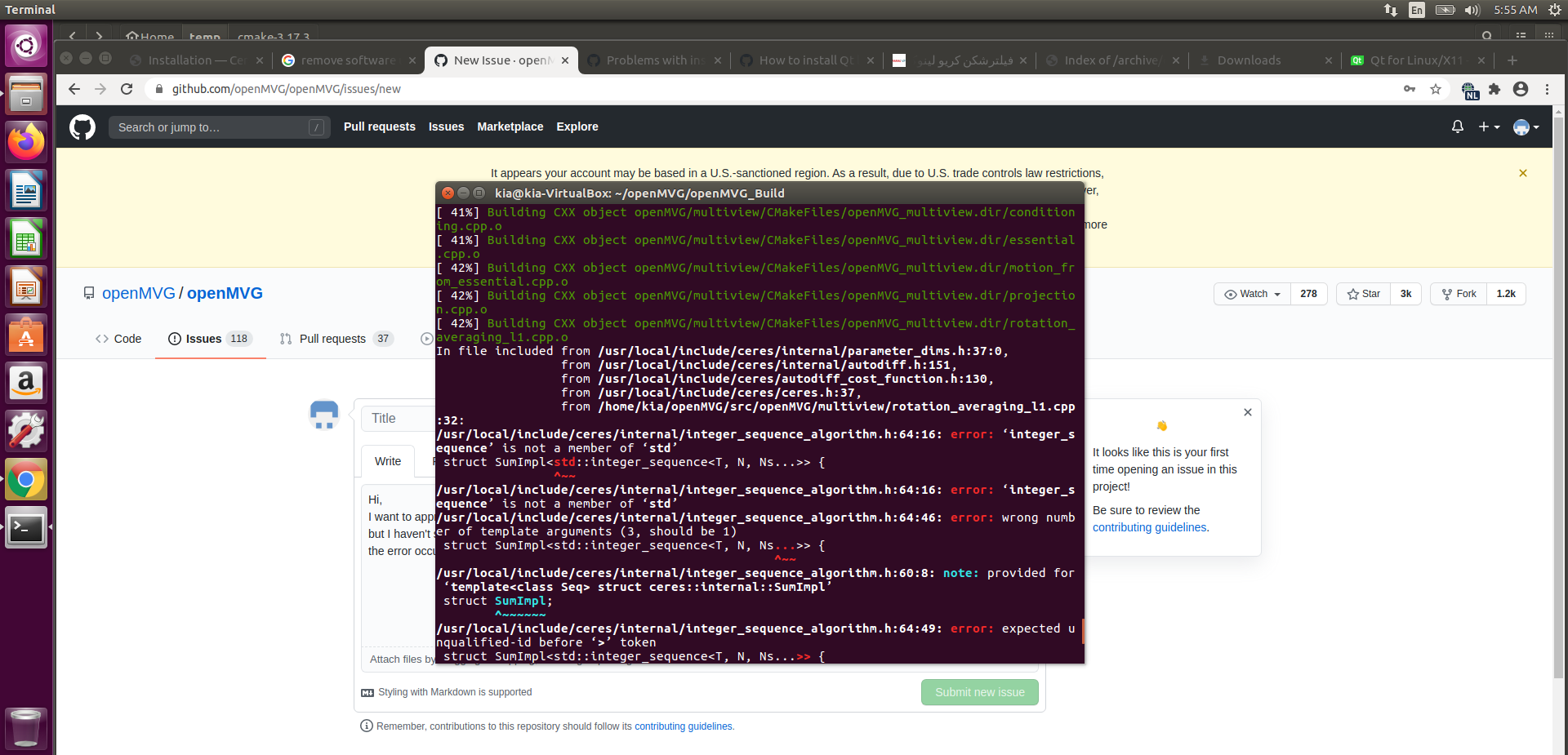The width and height of the screenshot is (1568, 755).
Task: Launch Firefox from the dock
Action: [25, 140]
